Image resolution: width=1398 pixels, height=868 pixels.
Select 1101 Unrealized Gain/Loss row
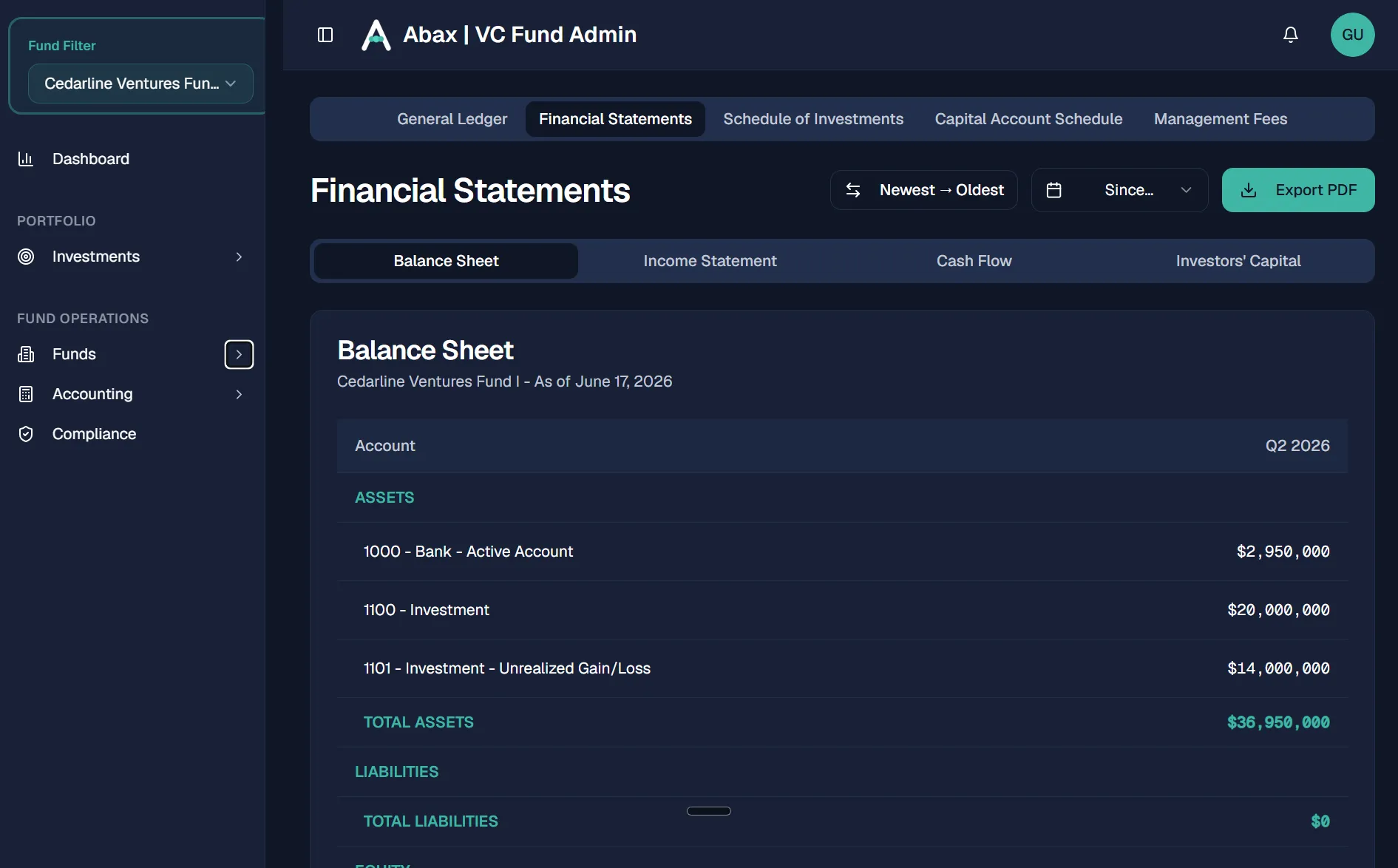(842, 668)
